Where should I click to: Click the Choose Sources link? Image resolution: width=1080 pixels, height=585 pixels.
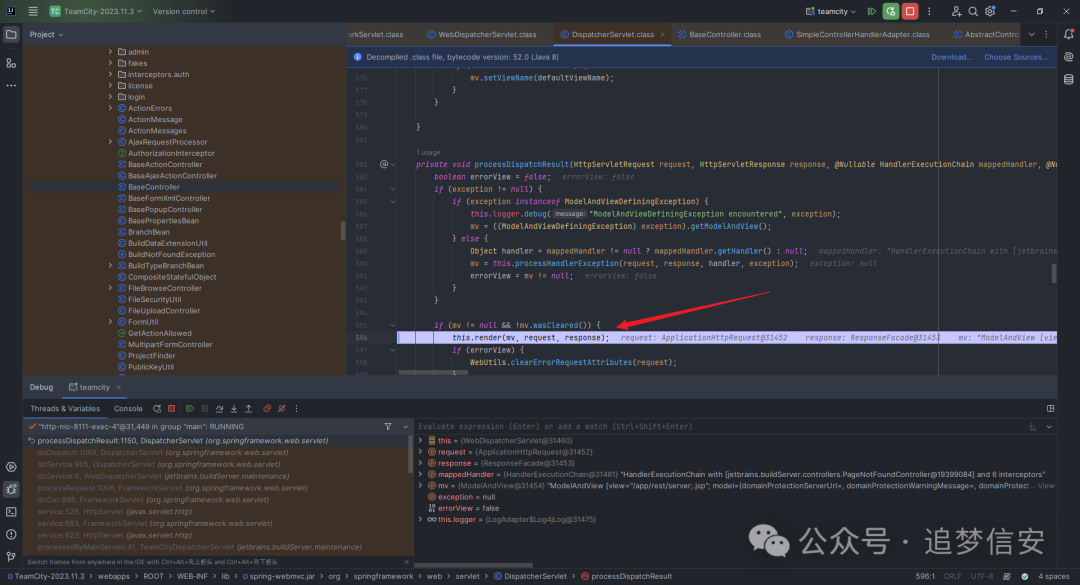coord(1015,57)
